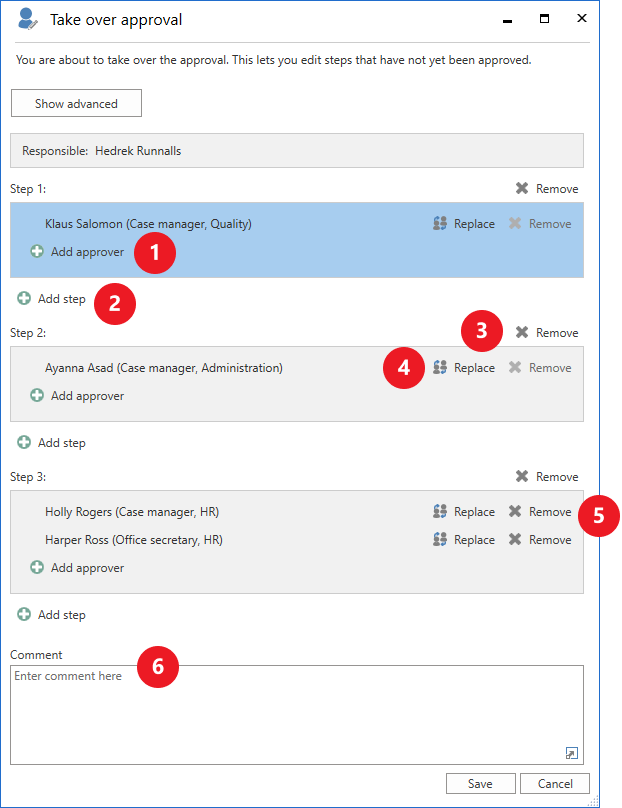Click the Show advanced button
The width and height of the screenshot is (622, 808).
click(76, 103)
